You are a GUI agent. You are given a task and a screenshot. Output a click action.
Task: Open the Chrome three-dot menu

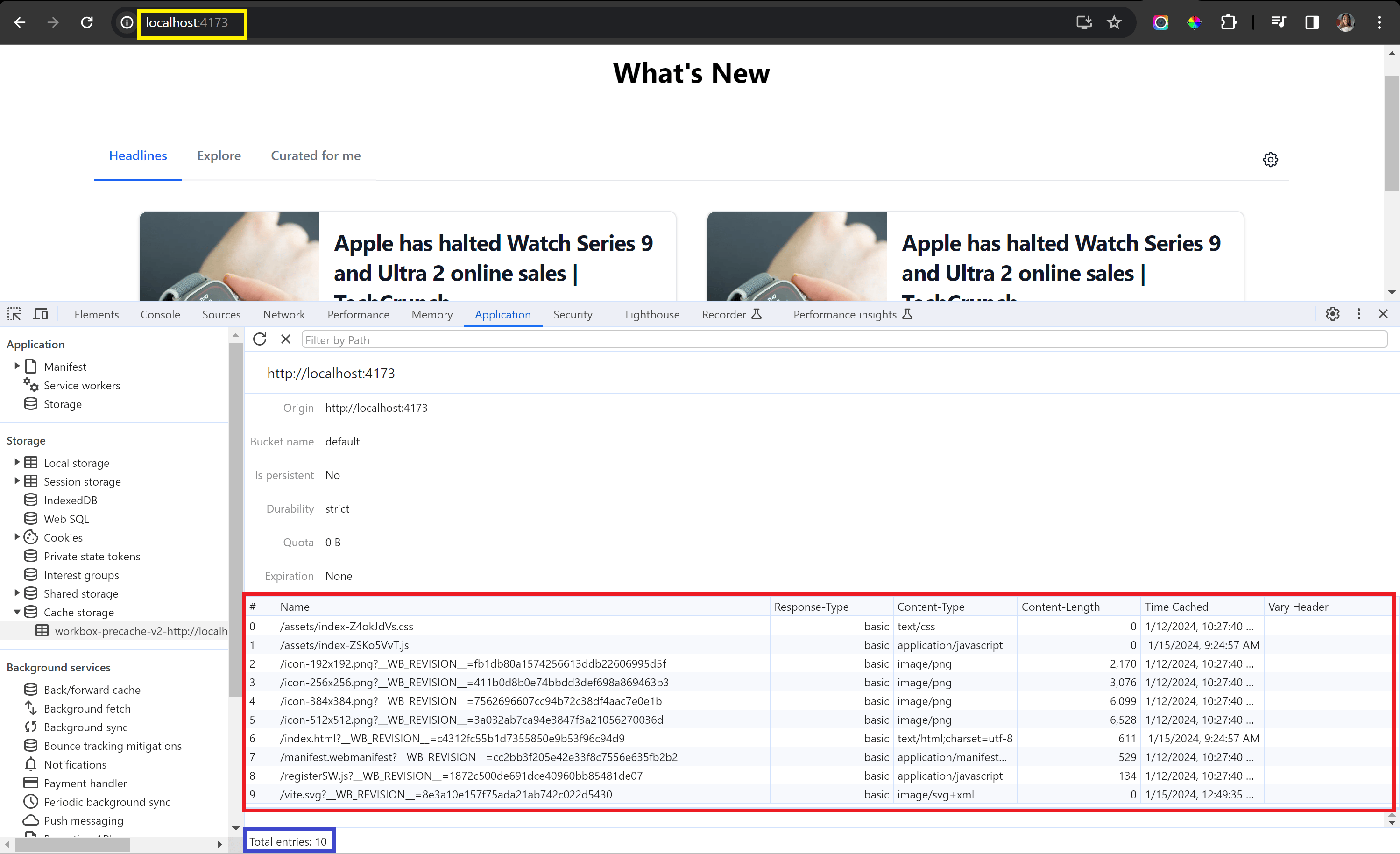point(1379,23)
